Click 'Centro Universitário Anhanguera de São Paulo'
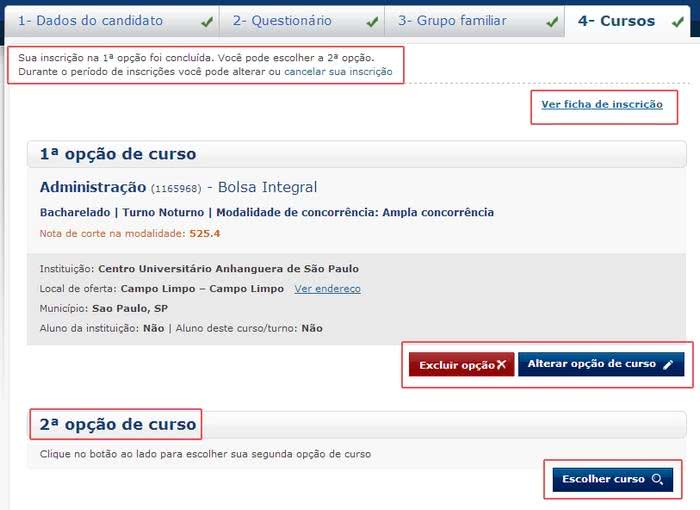Screen dimensions: 700x510 click(x=229, y=269)
